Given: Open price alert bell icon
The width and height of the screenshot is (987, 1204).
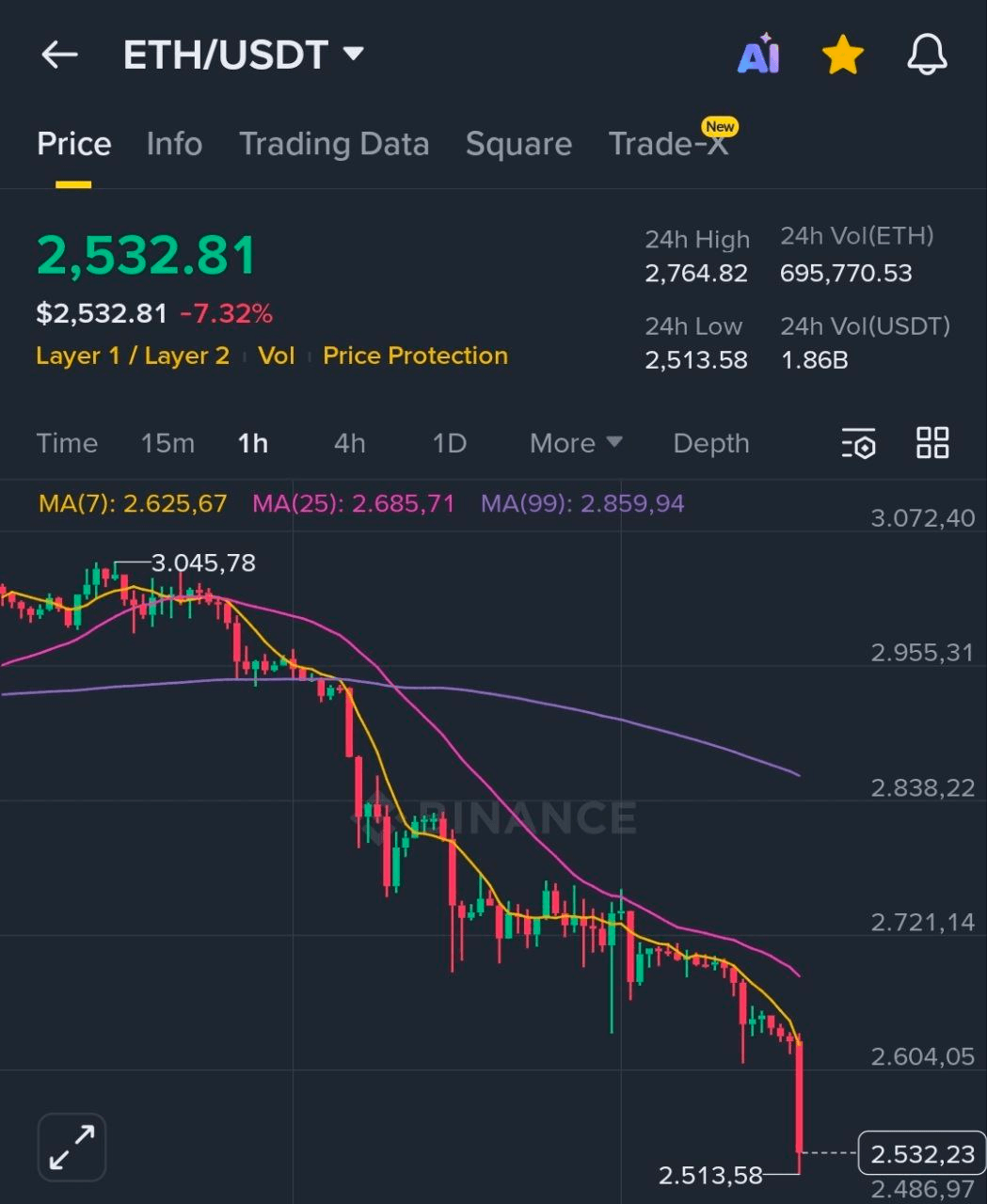Looking at the screenshot, I should coord(927,55).
